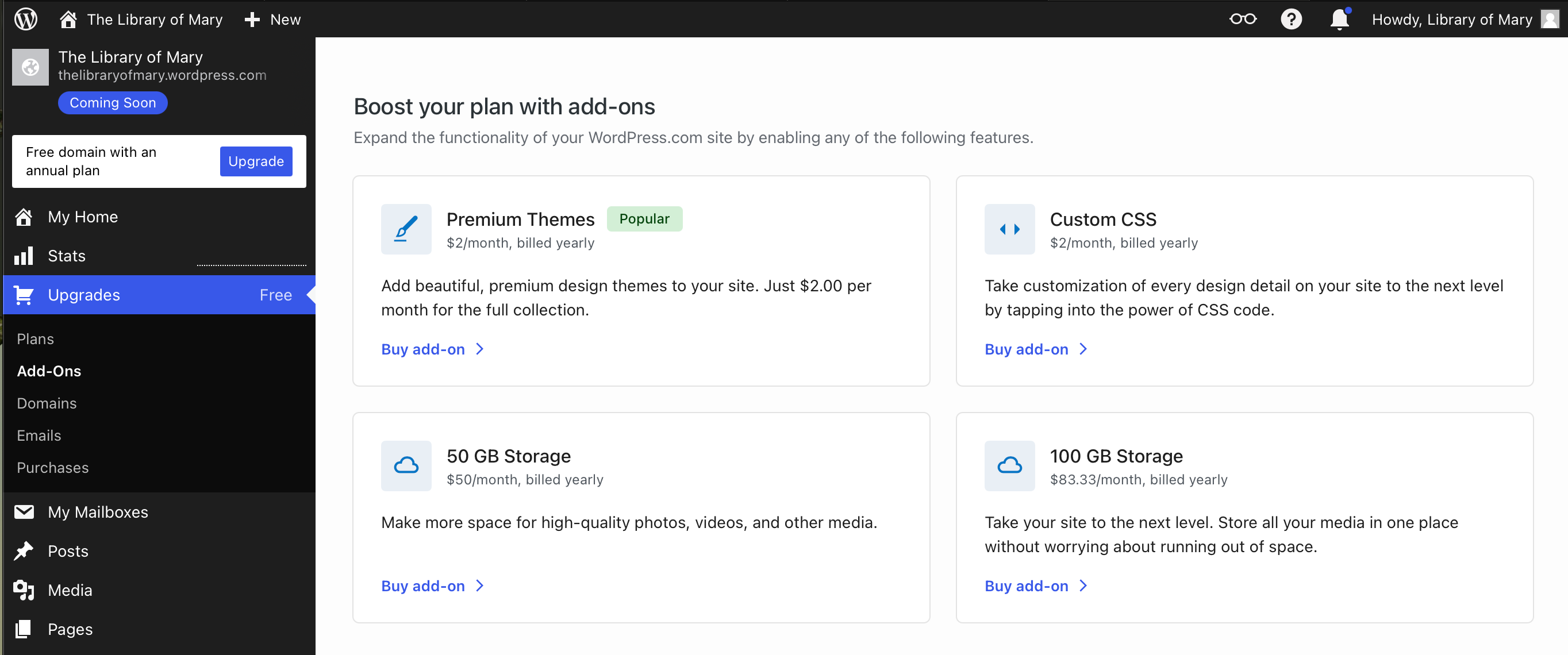Click the site avatar globe thumbnail
The width and height of the screenshot is (1568, 655).
(x=30, y=67)
